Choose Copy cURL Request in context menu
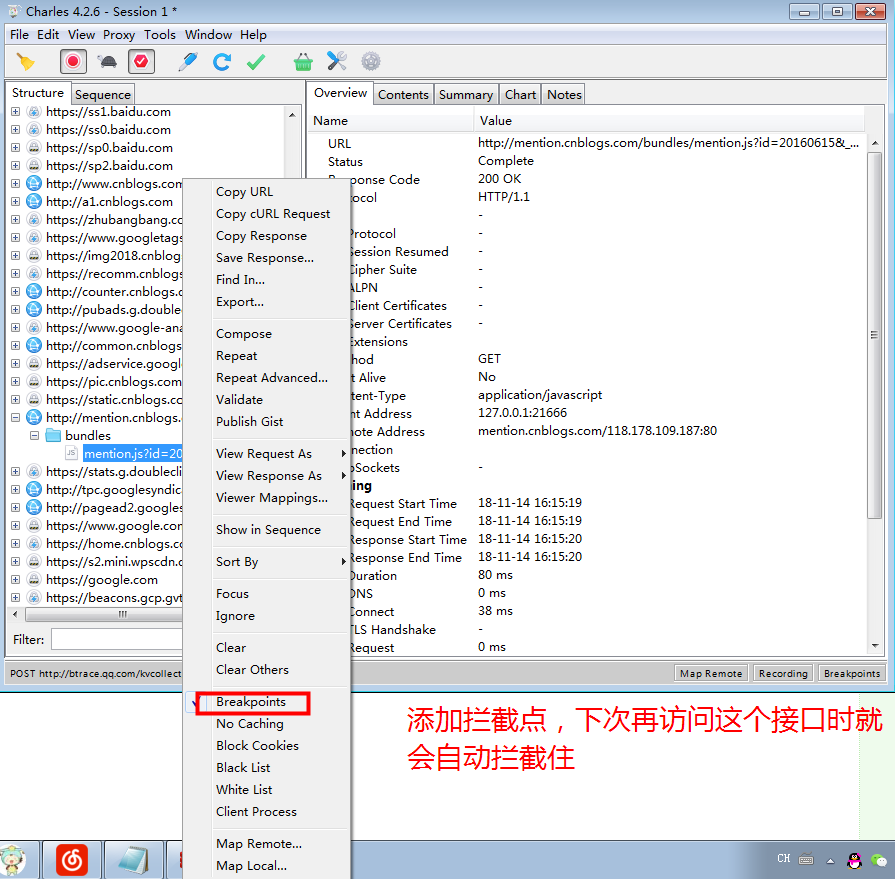The height and width of the screenshot is (879, 895). 273,213
